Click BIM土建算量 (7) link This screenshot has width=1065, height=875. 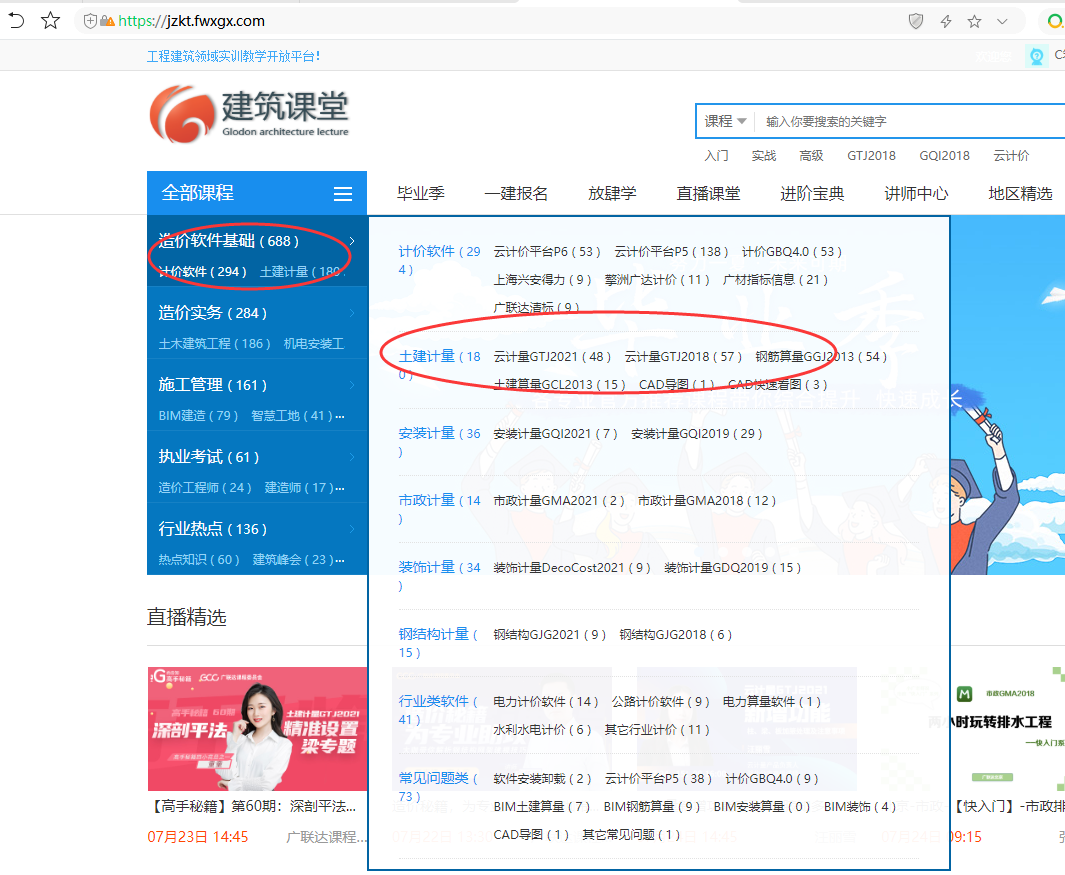541,806
